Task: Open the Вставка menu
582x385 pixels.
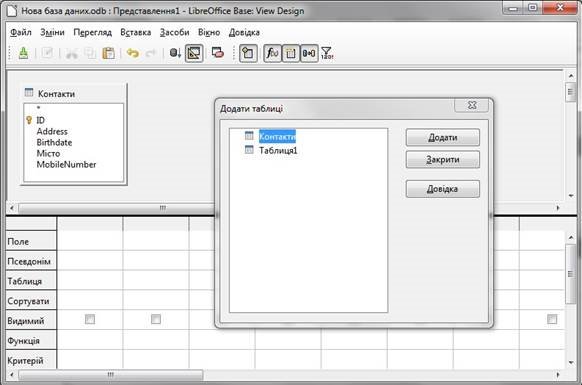Action: tap(135, 32)
